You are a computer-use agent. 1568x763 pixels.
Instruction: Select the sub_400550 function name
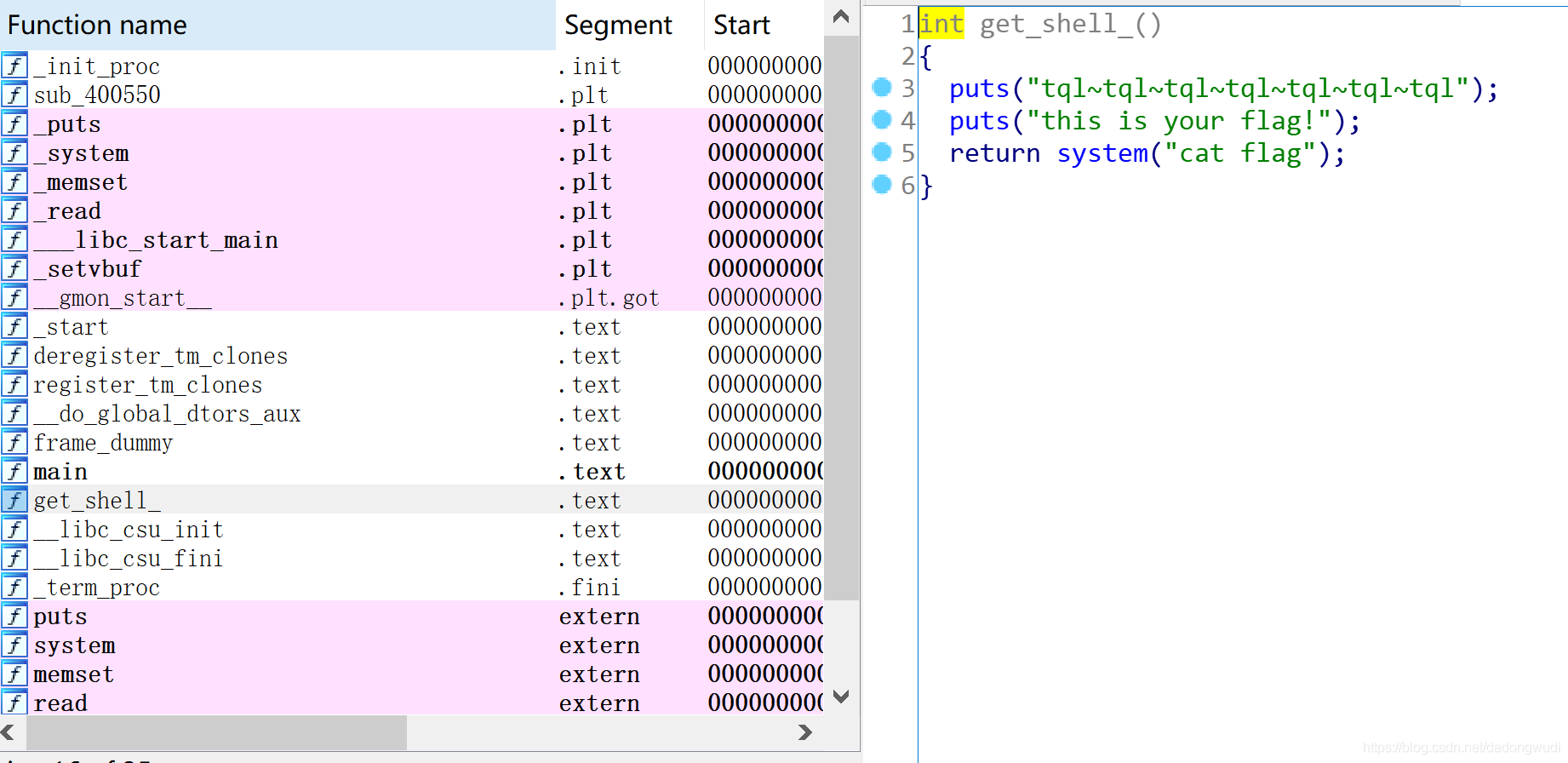(x=97, y=95)
